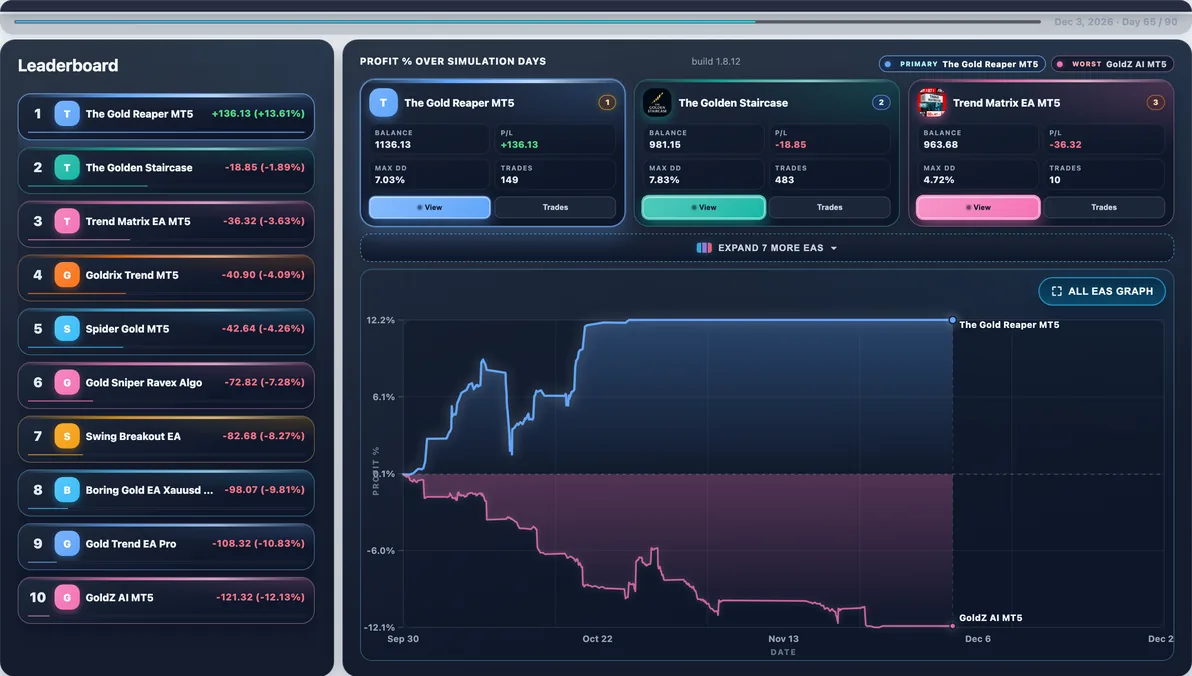The height and width of the screenshot is (676, 1192).
Task: Select Gold Trend EA Pro leaderboard row
Action: (166, 546)
